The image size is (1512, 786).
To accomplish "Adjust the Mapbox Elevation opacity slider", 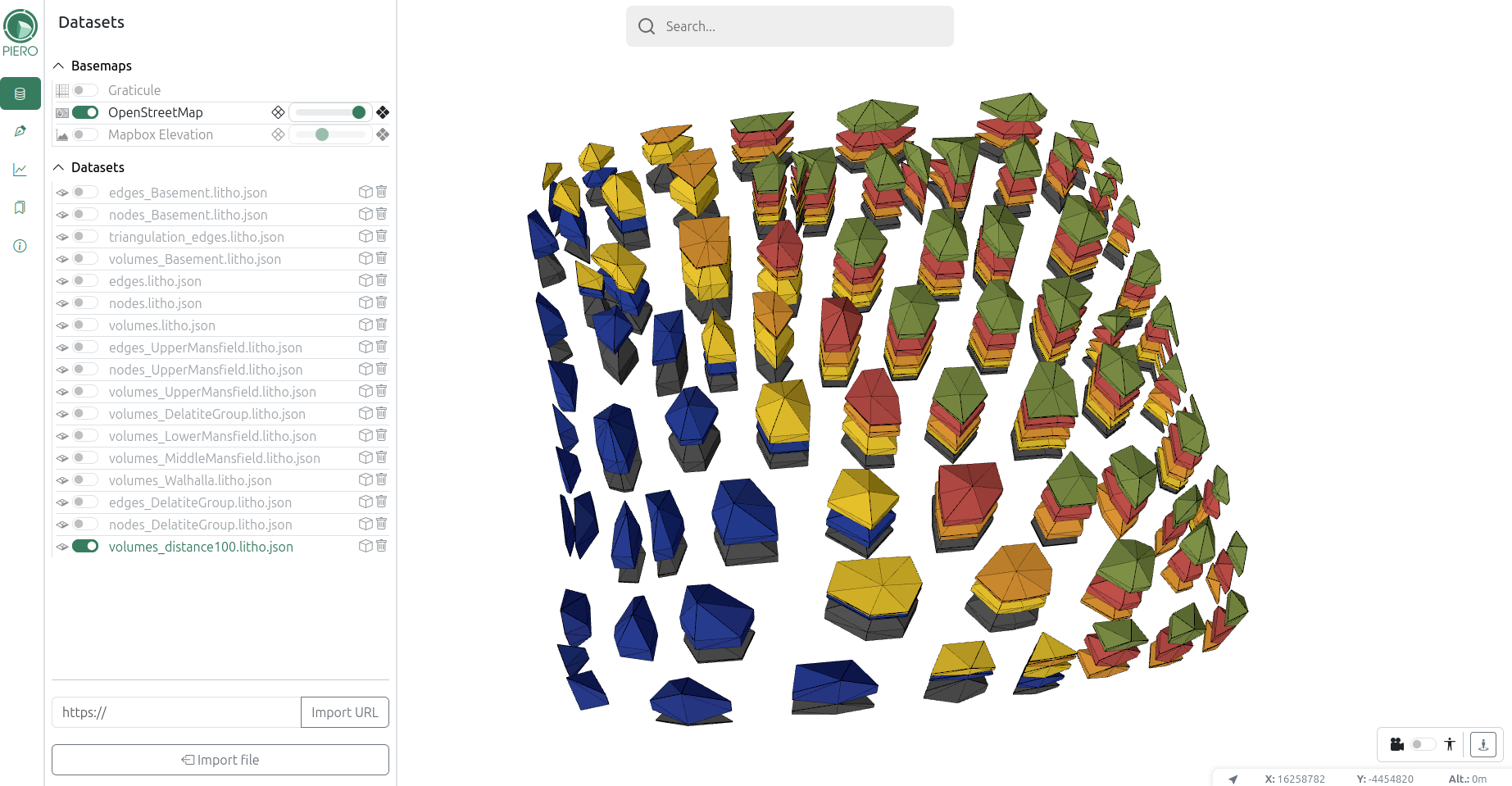I will tap(331, 134).
